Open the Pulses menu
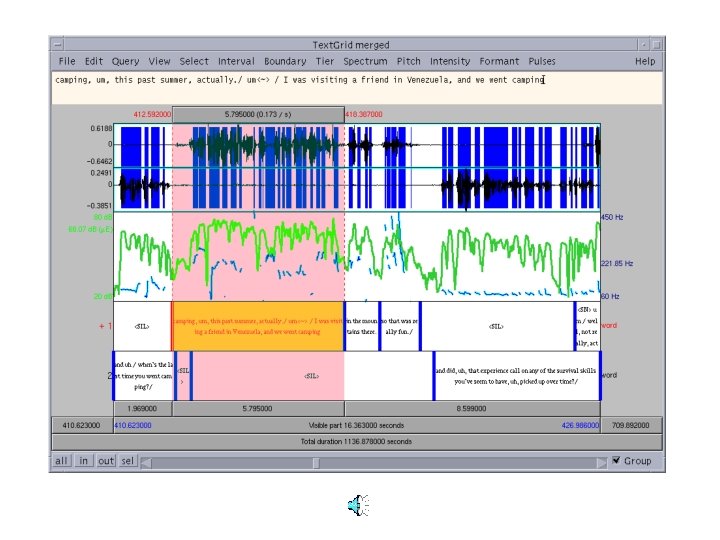Screen dimensions: 720x540 tap(542, 61)
